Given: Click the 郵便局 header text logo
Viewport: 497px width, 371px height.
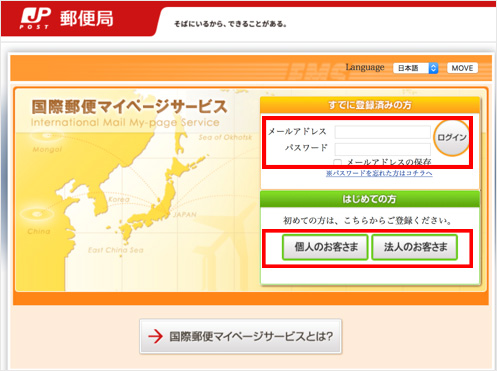Looking at the screenshot, I should pos(86,18).
